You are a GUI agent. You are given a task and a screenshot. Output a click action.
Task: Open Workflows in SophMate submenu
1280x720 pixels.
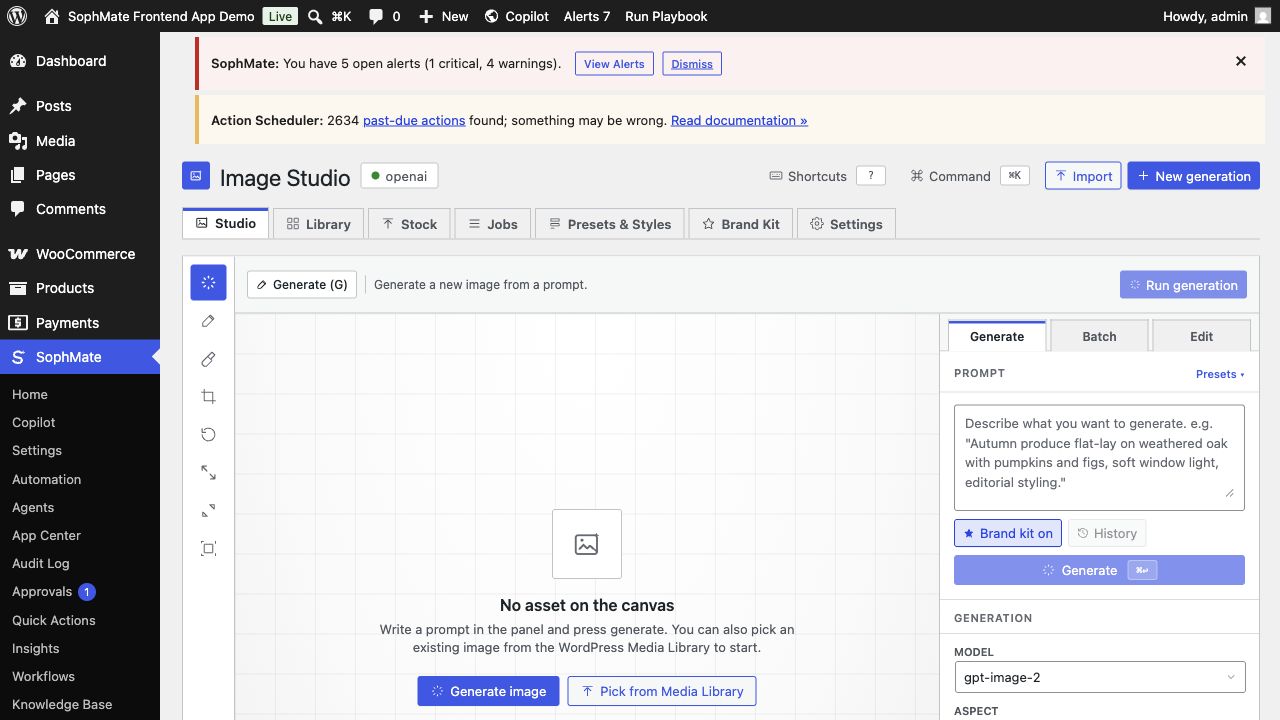pos(80,676)
